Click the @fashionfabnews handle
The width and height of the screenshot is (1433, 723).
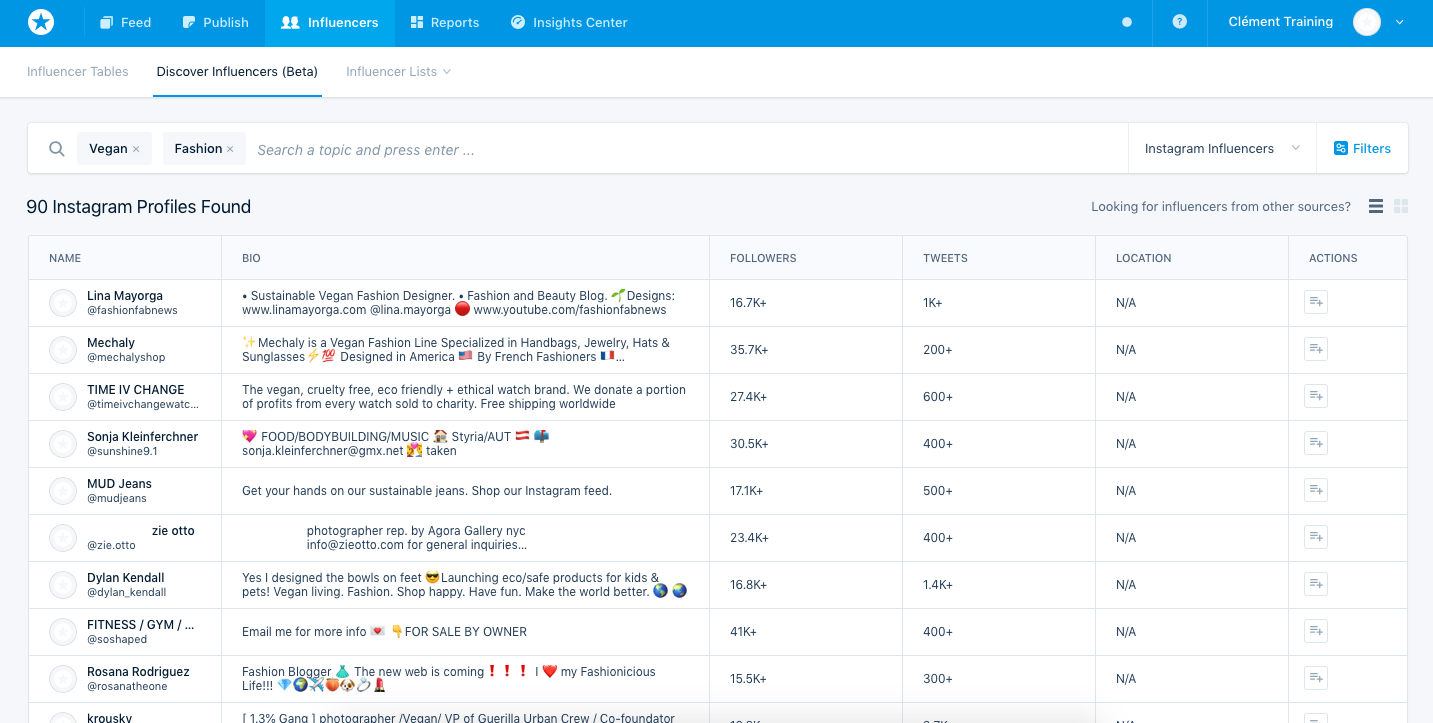(x=132, y=310)
